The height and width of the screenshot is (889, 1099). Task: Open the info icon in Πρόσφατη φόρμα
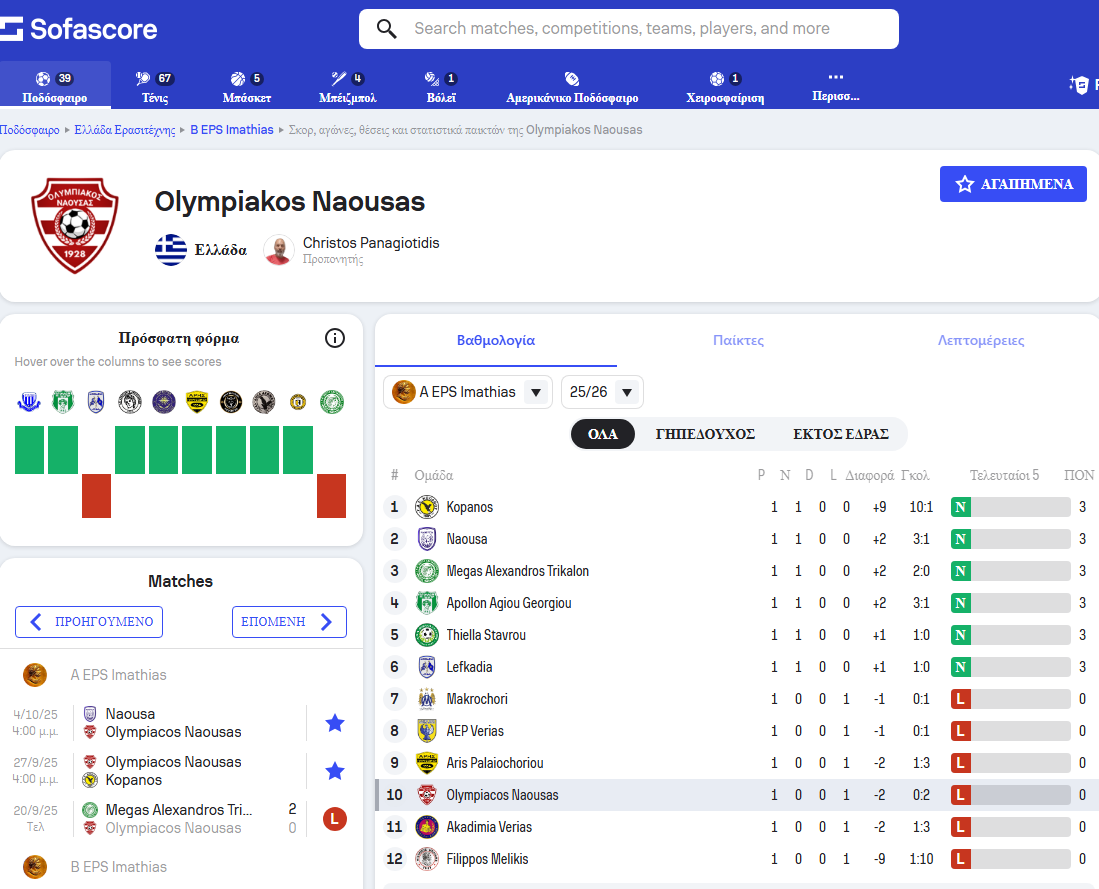tap(335, 338)
